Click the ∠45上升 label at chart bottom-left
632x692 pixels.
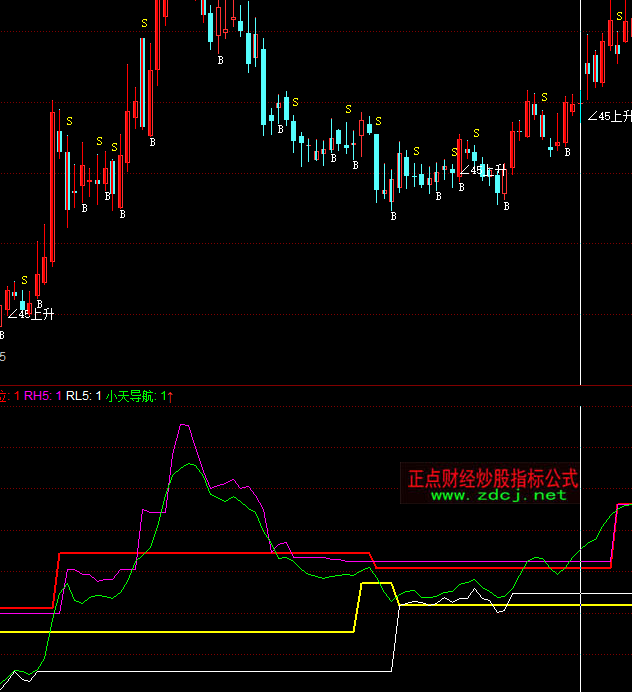coord(30,314)
